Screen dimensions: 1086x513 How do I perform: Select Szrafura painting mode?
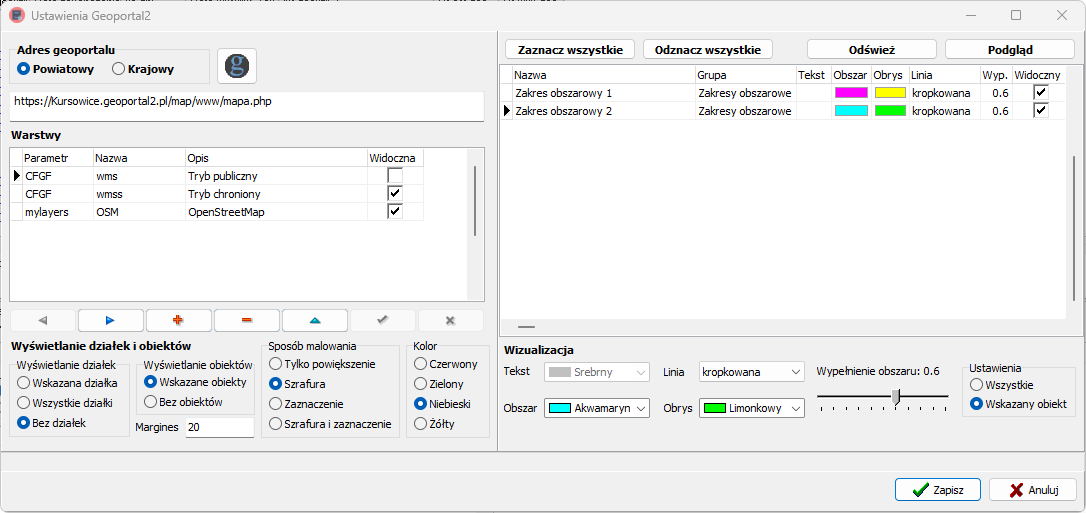tap(298, 383)
